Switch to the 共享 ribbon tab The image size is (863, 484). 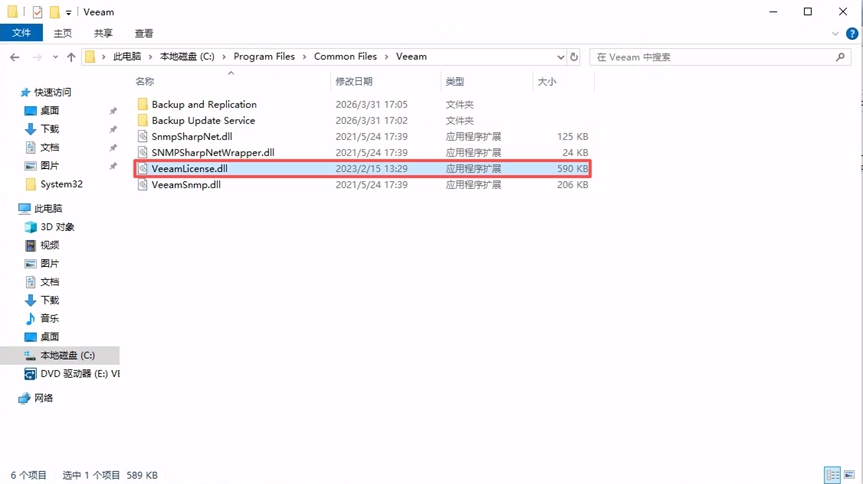[103, 34]
